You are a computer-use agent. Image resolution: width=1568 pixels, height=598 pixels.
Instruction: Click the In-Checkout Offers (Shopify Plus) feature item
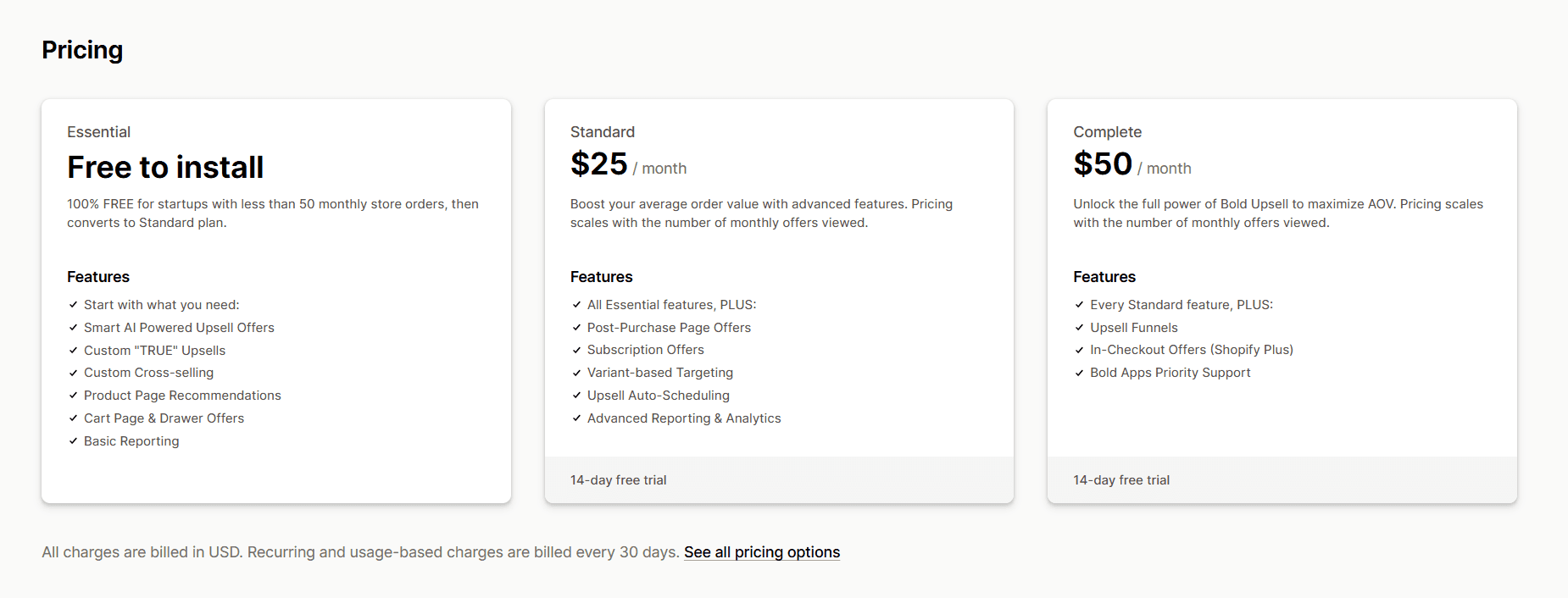coord(1192,349)
